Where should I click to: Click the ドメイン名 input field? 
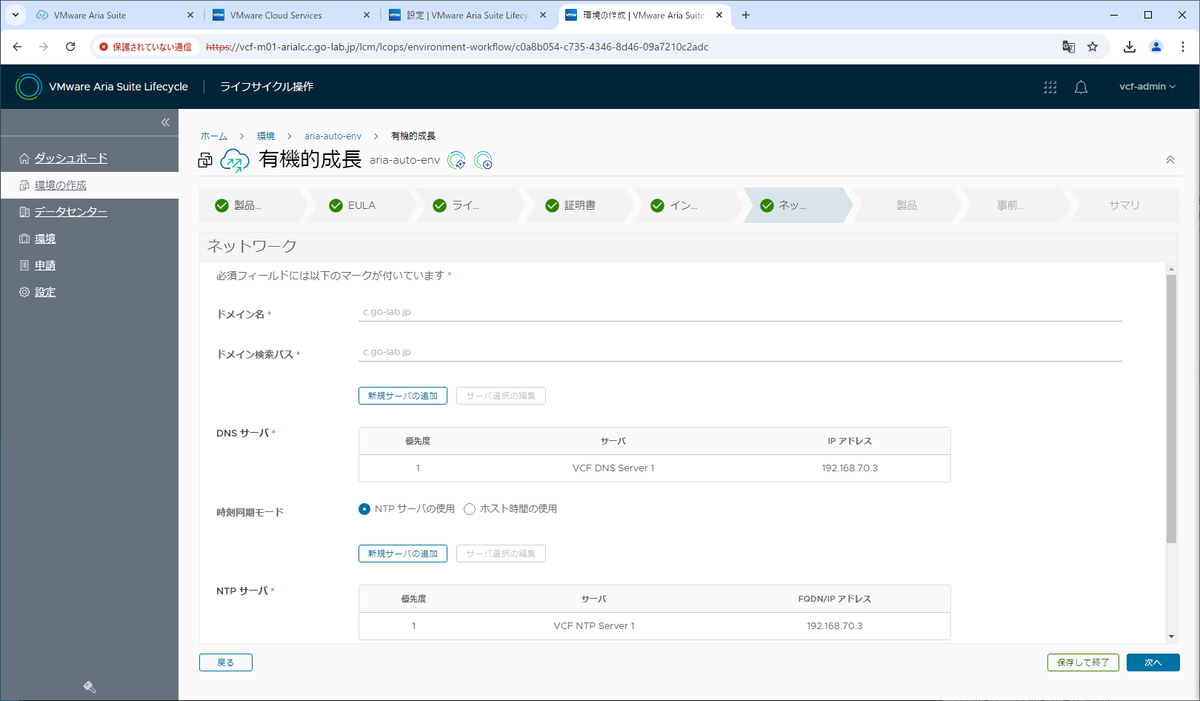coord(740,312)
